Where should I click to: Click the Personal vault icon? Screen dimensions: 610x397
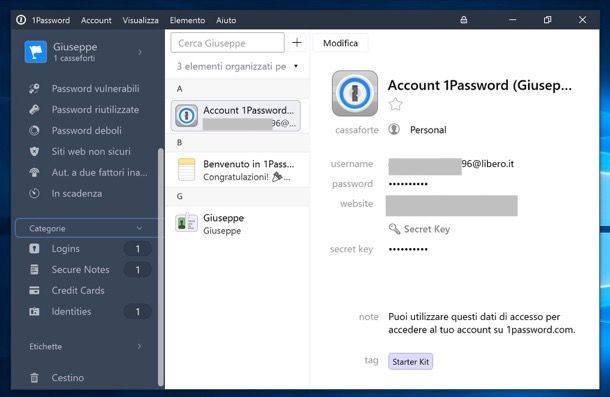[x=394, y=129]
